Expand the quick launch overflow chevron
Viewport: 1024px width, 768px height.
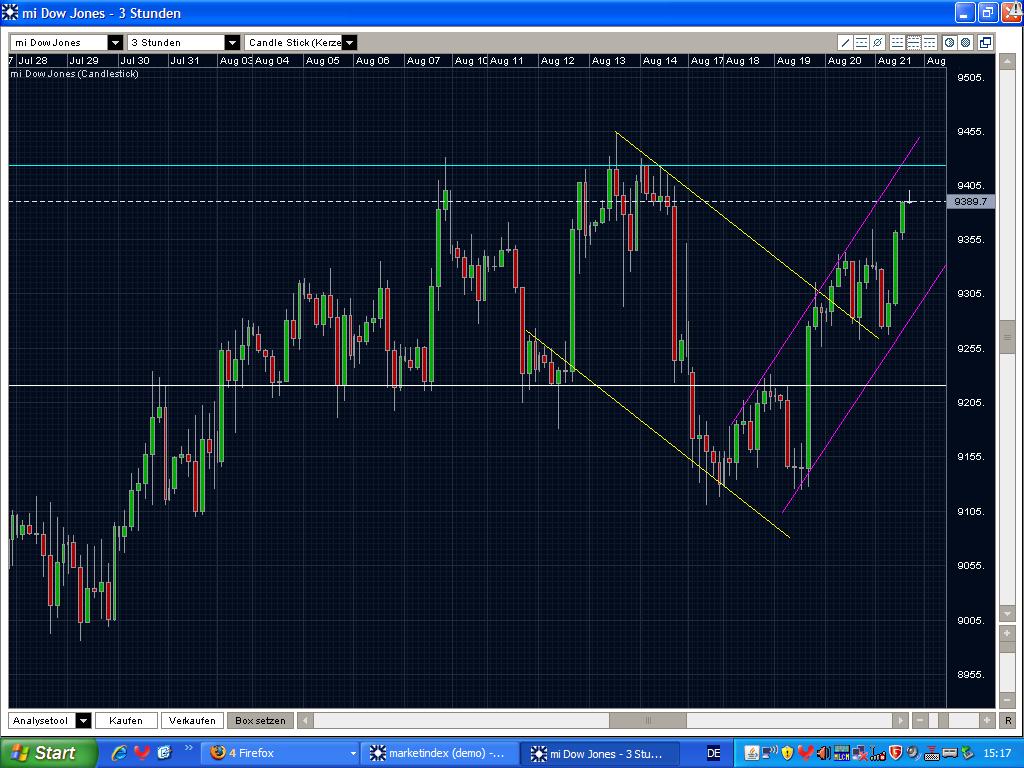point(189,748)
